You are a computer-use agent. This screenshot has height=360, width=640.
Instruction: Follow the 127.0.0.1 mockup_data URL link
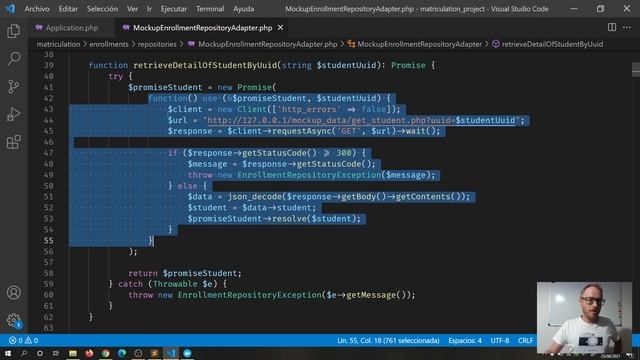(361, 120)
